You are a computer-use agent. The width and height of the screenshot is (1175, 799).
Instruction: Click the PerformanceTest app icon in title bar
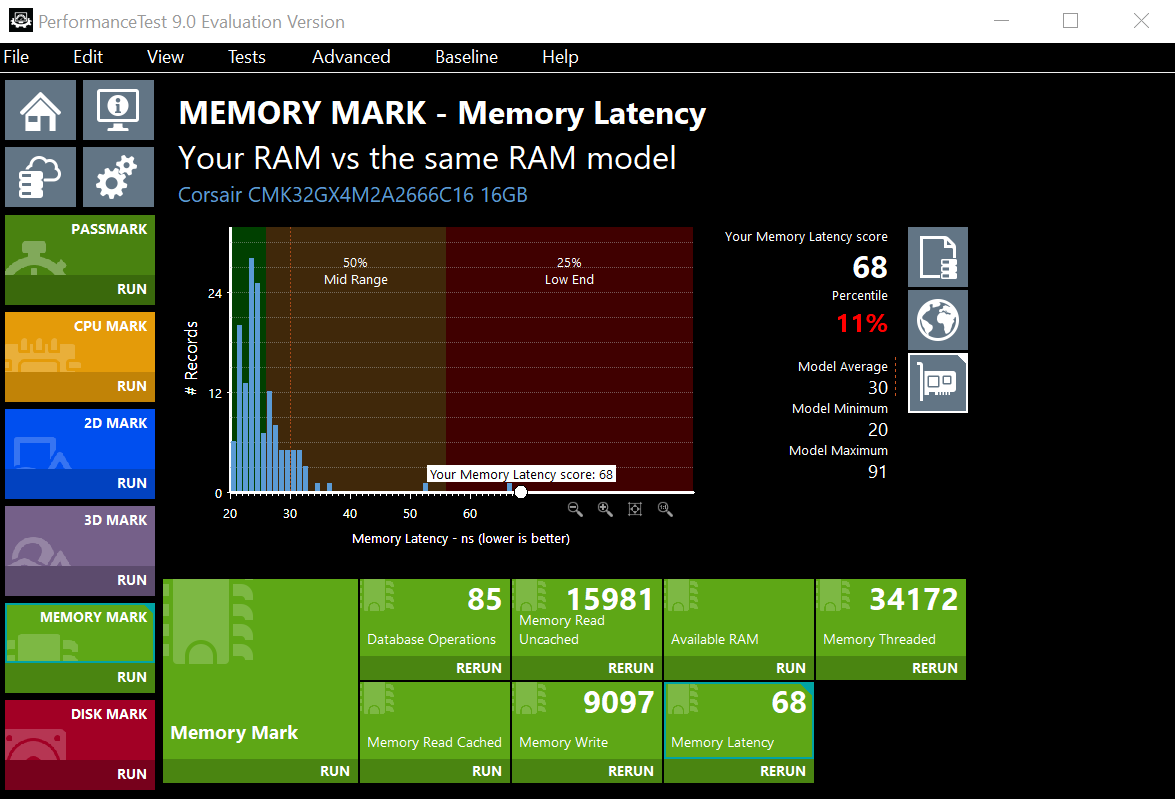click(x=20, y=21)
